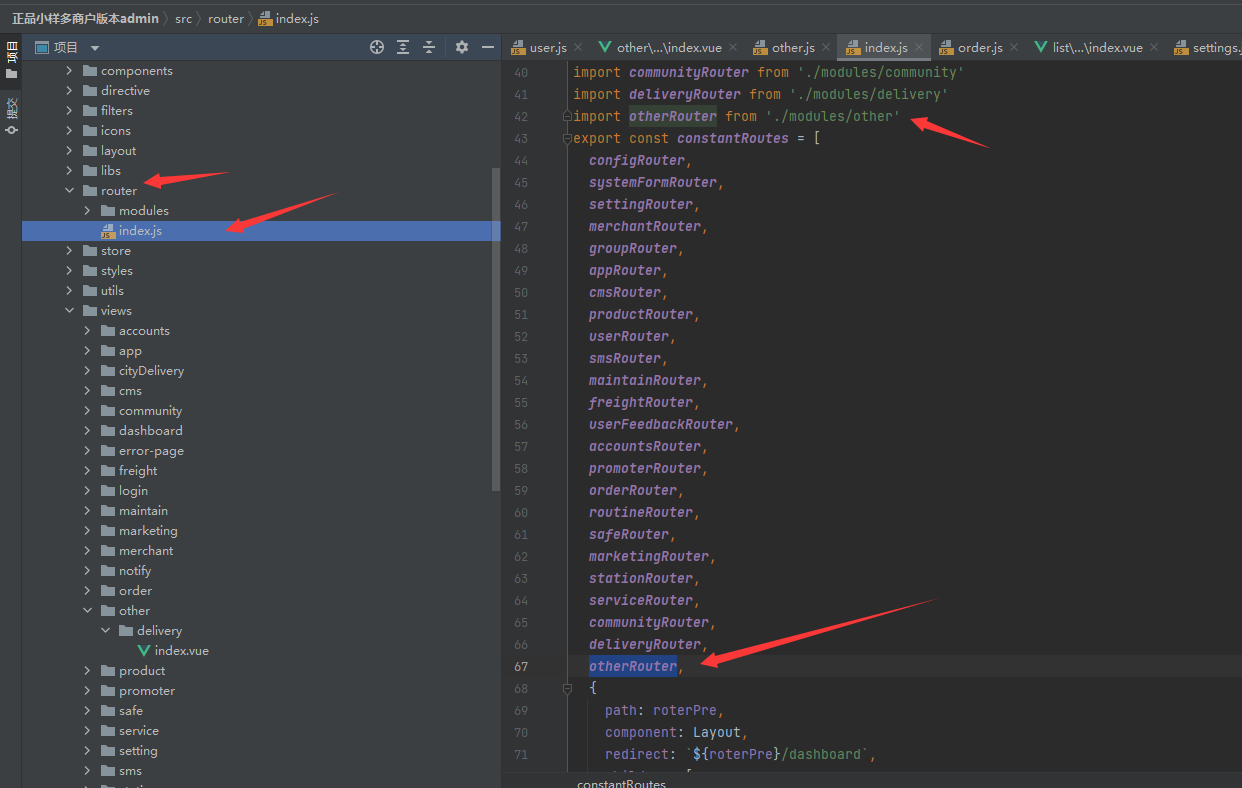The height and width of the screenshot is (788, 1242).
Task: Close the order.js editor tab
Action: (x=1013, y=47)
